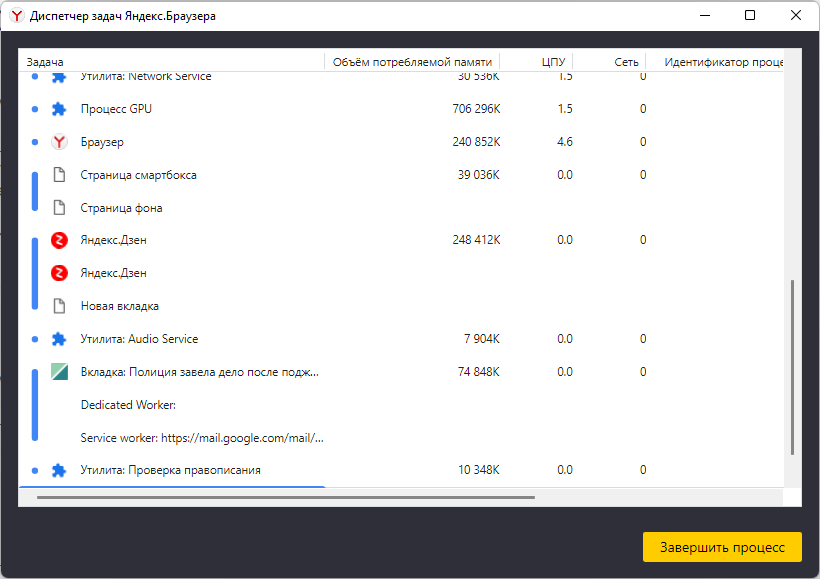Click the page icon beside Страница смартбокса
Image resolution: width=820 pixels, height=579 pixels.
(60, 175)
